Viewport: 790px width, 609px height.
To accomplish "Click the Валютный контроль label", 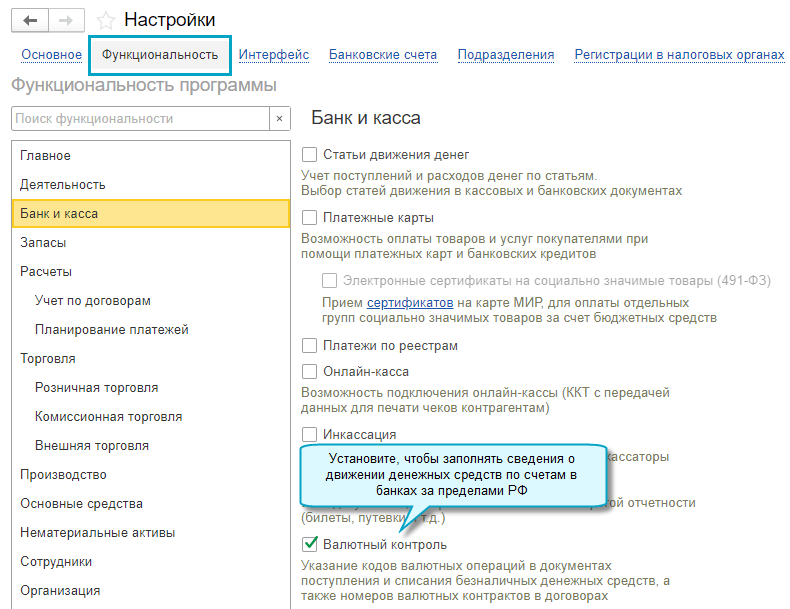I will [x=385, y=545].
